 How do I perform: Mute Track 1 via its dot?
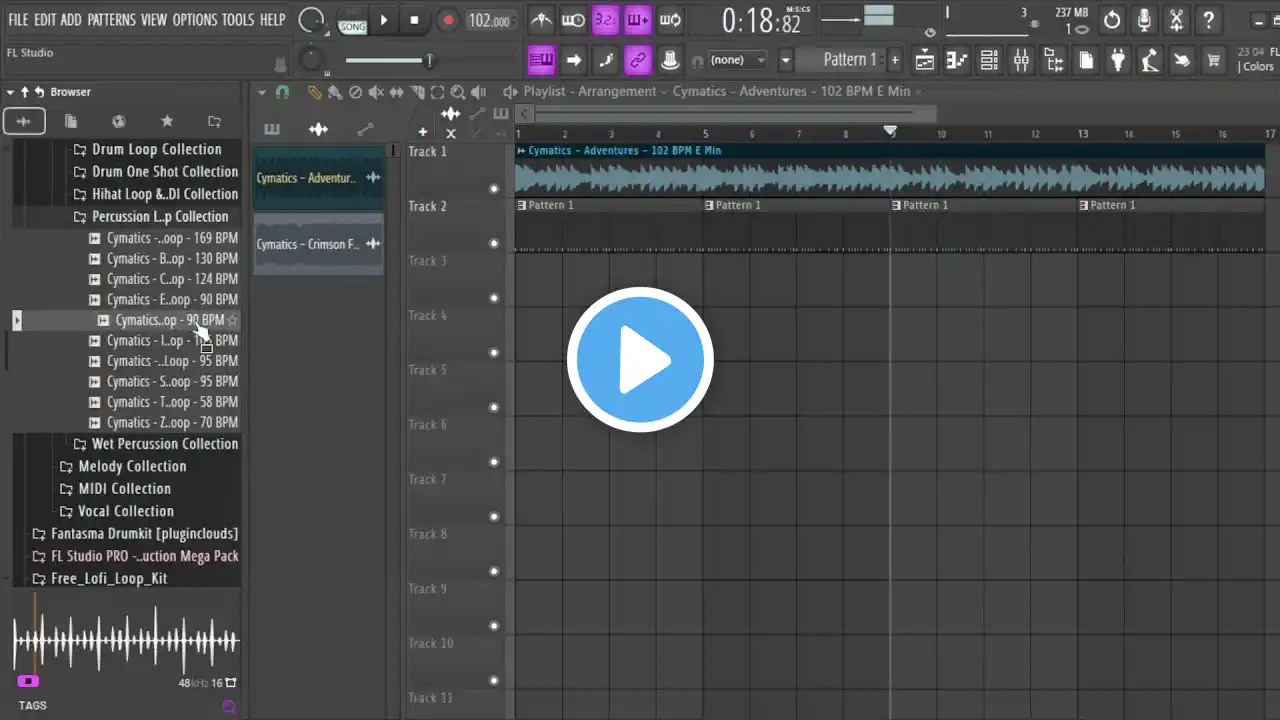coord(493,189)
